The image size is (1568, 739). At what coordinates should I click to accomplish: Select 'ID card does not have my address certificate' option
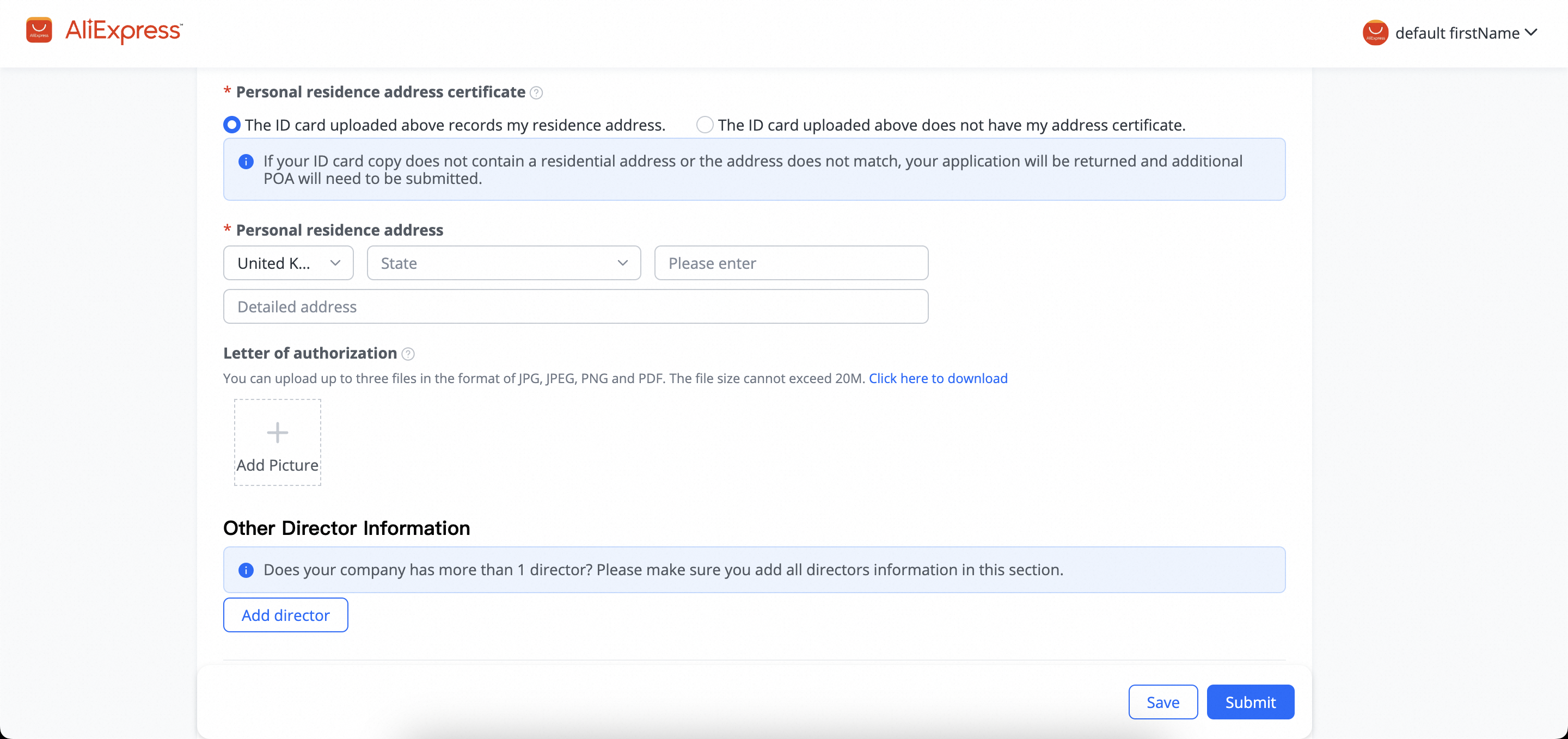click(705, 125)
